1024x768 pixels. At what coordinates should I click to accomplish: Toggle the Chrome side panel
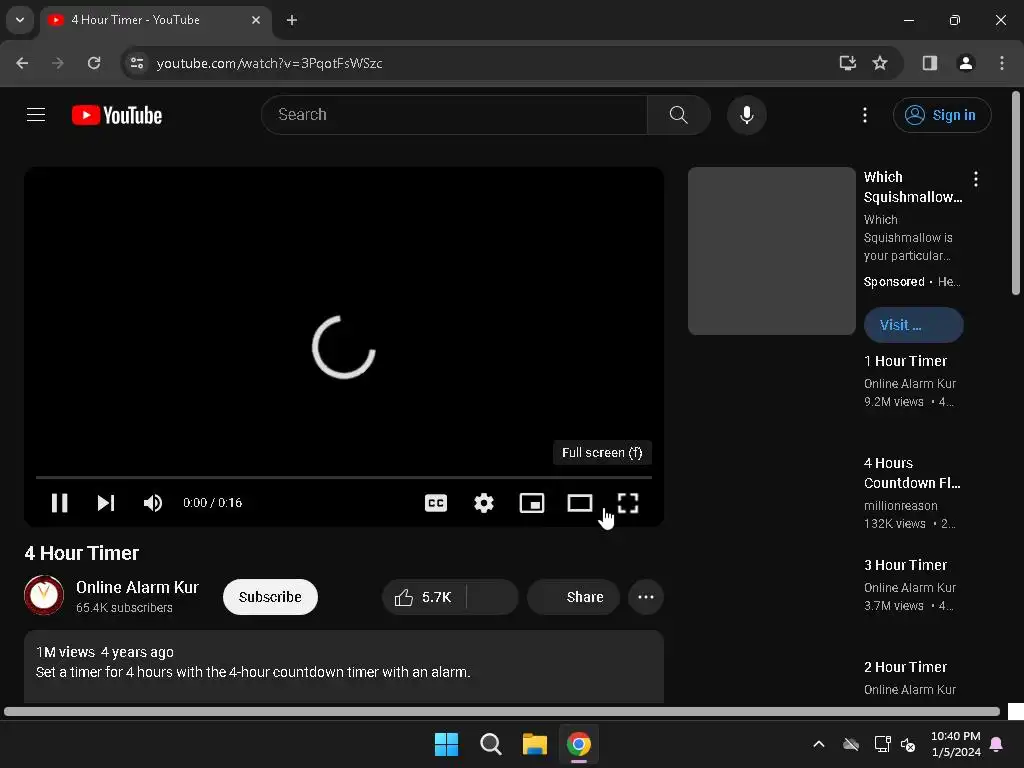[930, 63]
